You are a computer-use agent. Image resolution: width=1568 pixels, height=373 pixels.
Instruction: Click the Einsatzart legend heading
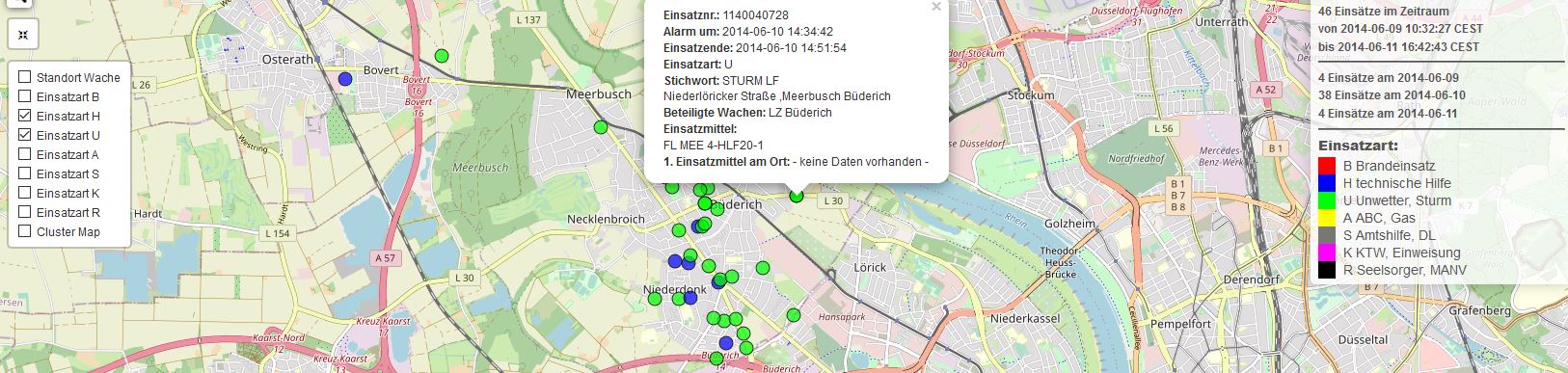1358,146
